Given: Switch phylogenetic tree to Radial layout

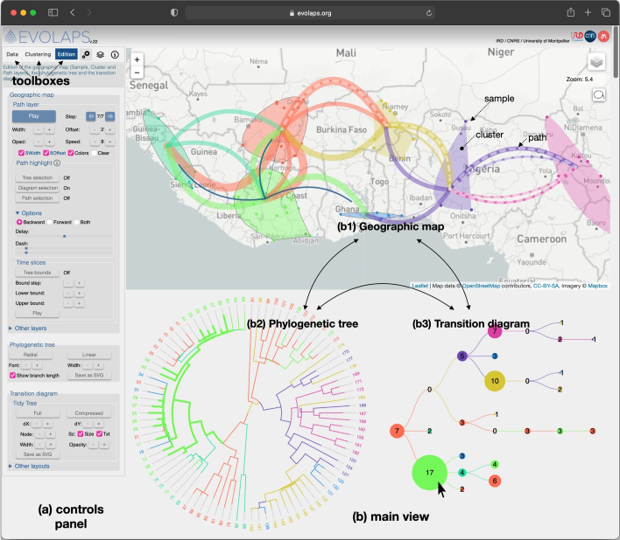Looking at the screenshot, I should [x=30, y=355].
